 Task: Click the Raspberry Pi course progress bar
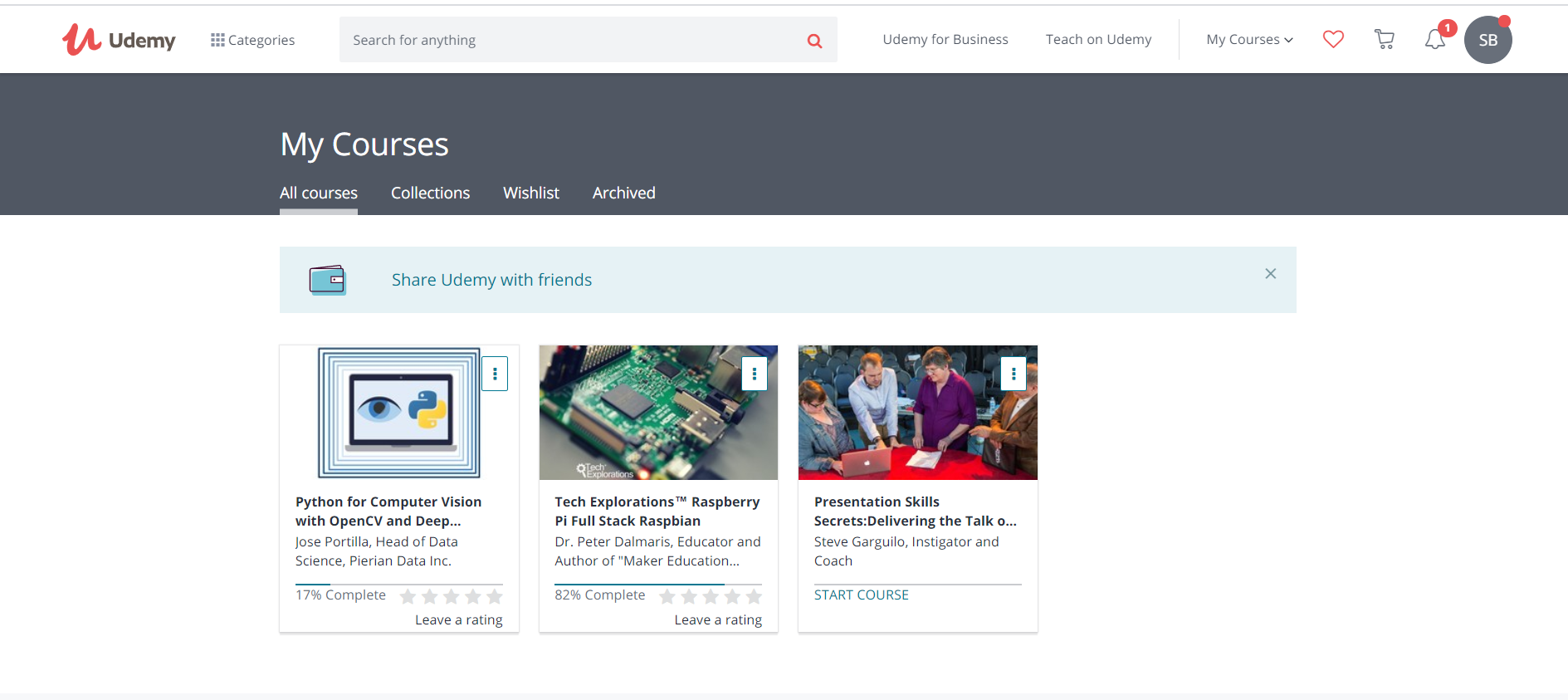(658, 585)
